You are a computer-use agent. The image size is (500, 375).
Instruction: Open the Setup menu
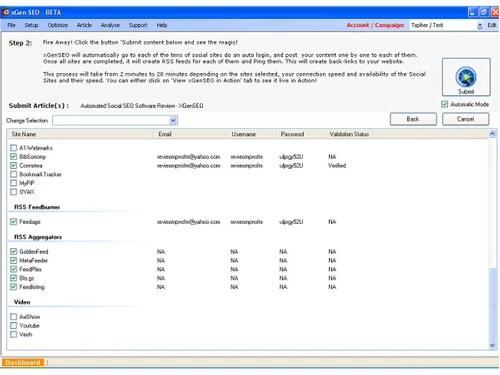[x=31, y=25]
